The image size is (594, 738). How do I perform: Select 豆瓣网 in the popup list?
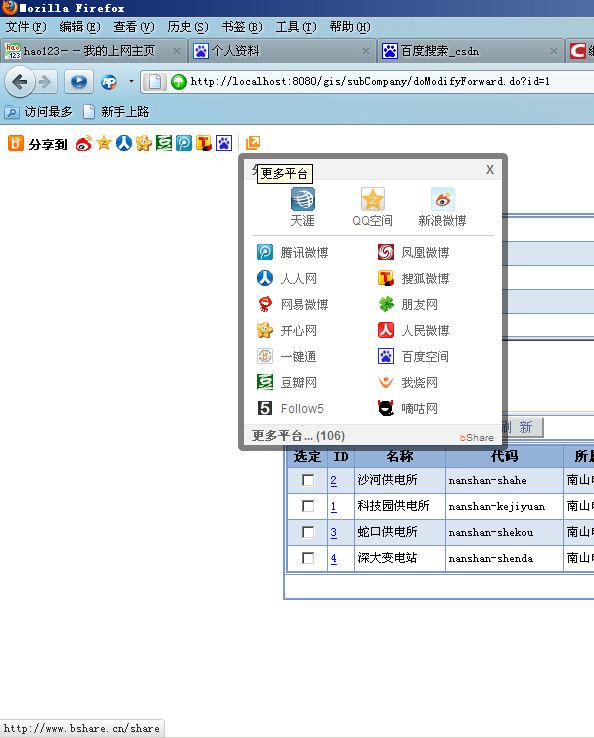(287, 382)
